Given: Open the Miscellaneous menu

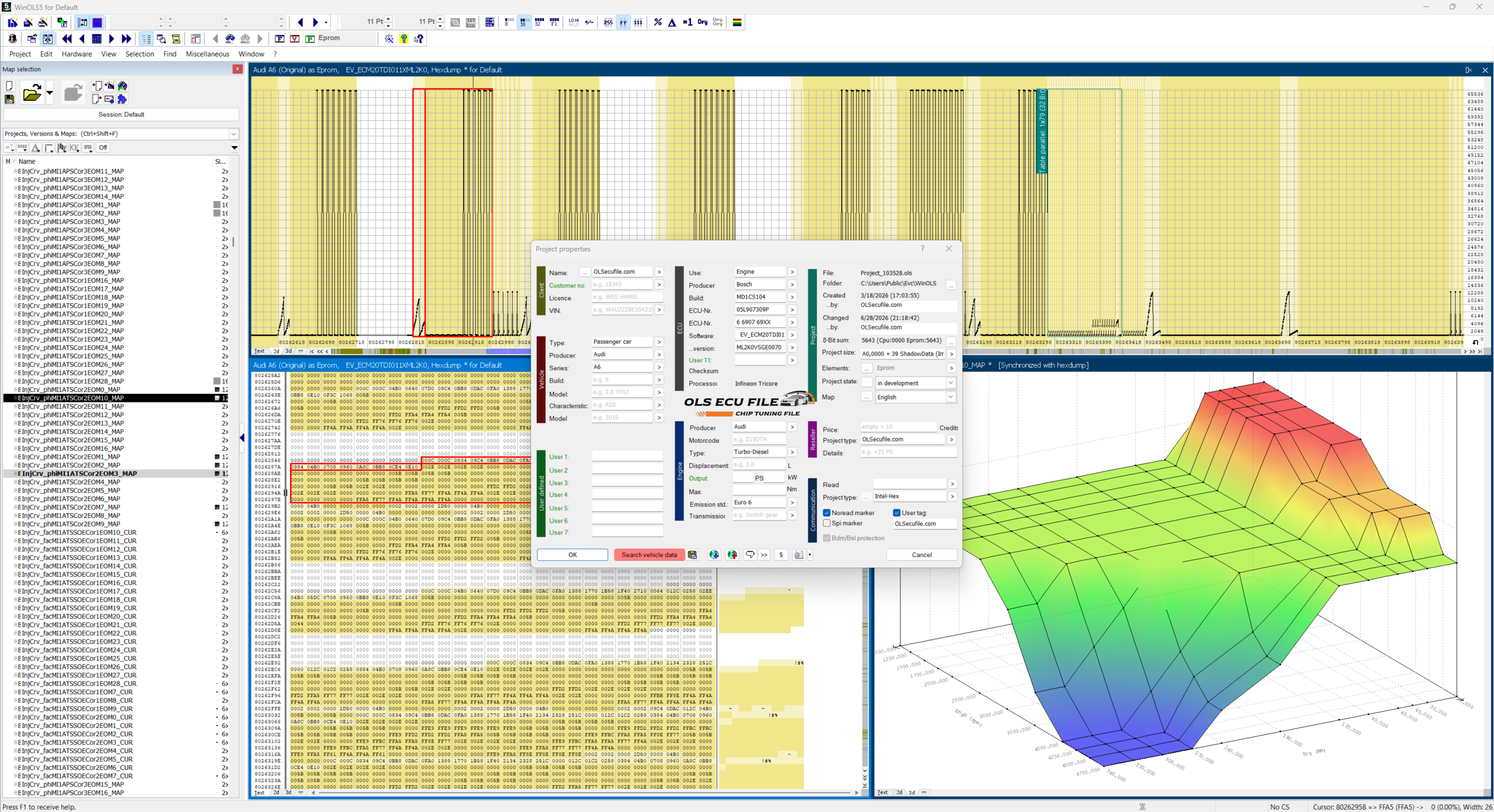Looking at the screenshot, I should click(207, 54).
